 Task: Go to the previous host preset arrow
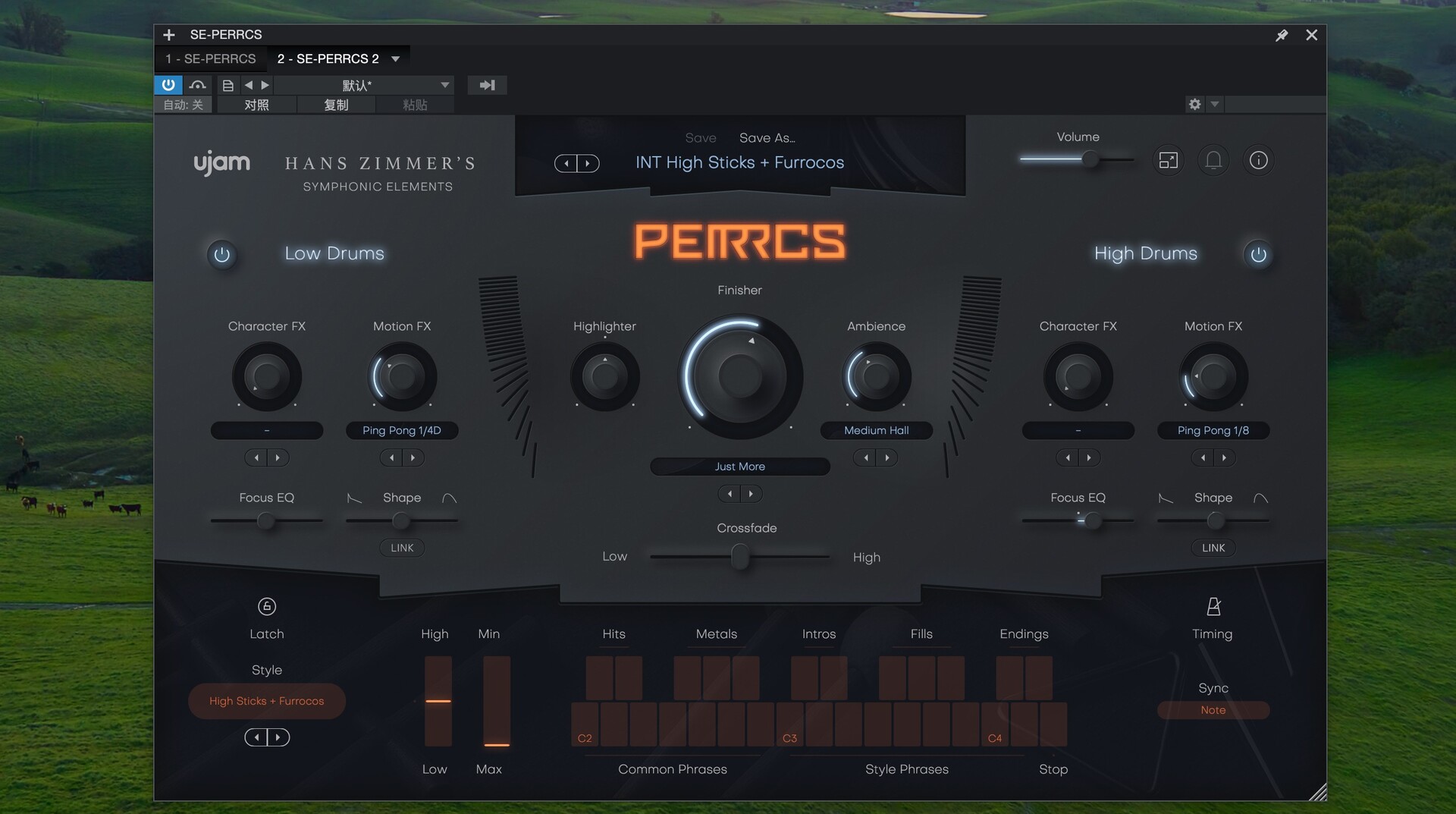[x=249, y=85]
